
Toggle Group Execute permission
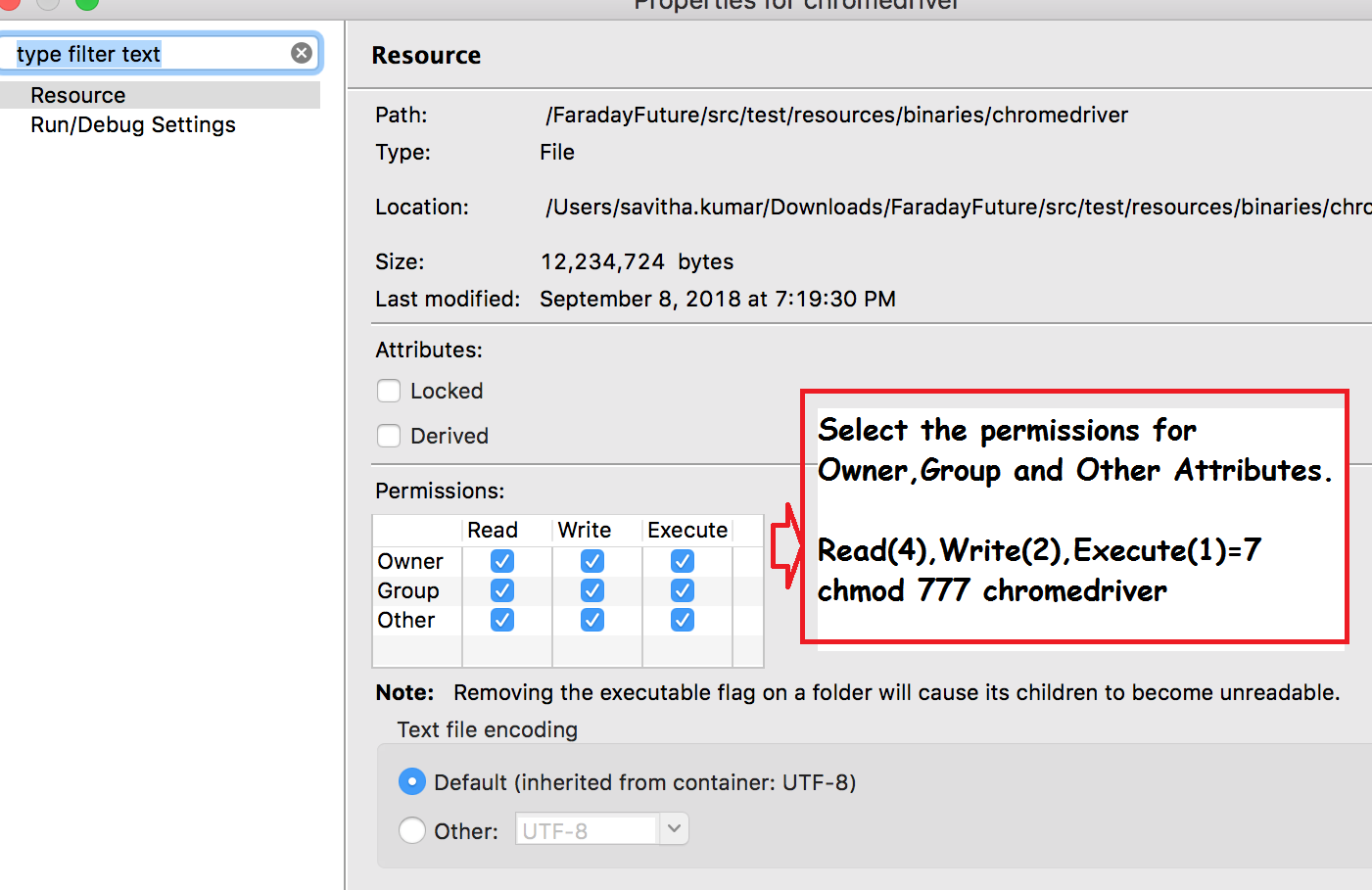[683, 590]
